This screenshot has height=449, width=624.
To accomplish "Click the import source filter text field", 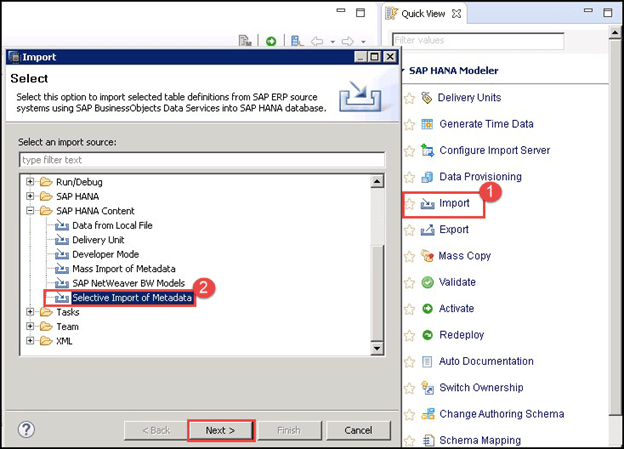I will (201, 160).
